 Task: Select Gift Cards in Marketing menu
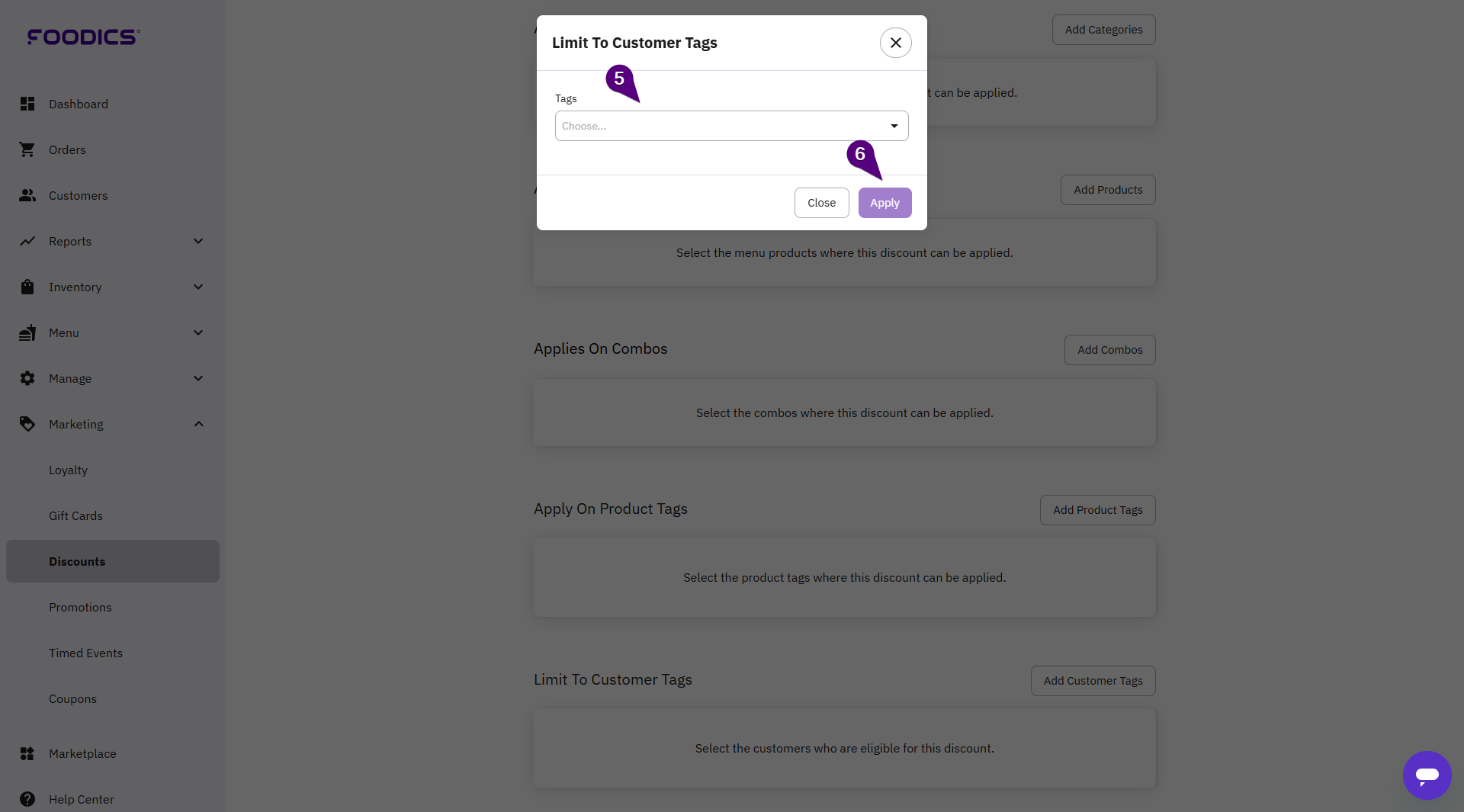point(75,515)
